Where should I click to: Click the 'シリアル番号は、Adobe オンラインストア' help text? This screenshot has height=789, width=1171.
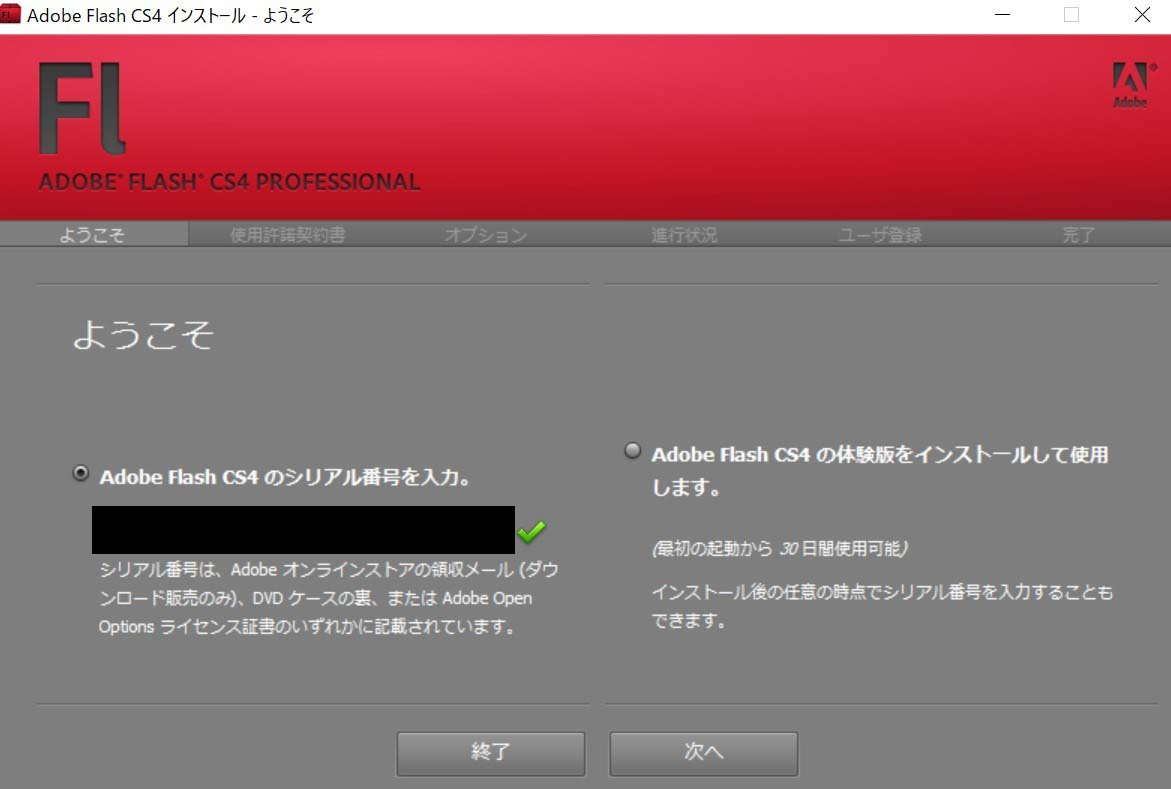(x=329, y=598)
